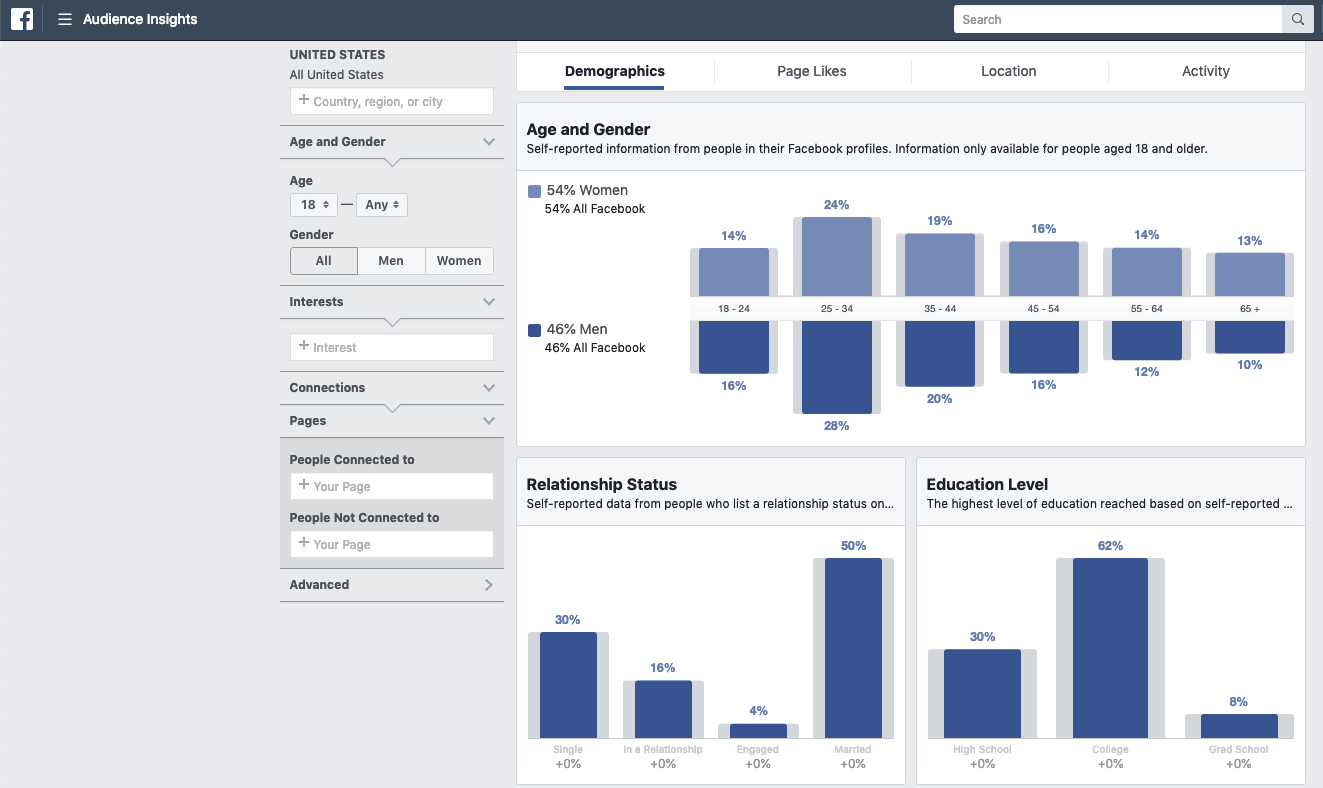Viewport: 1323px width, 788px height.
Task: Click the 54% Women legend swatch
Action: (x=534, y=190)
